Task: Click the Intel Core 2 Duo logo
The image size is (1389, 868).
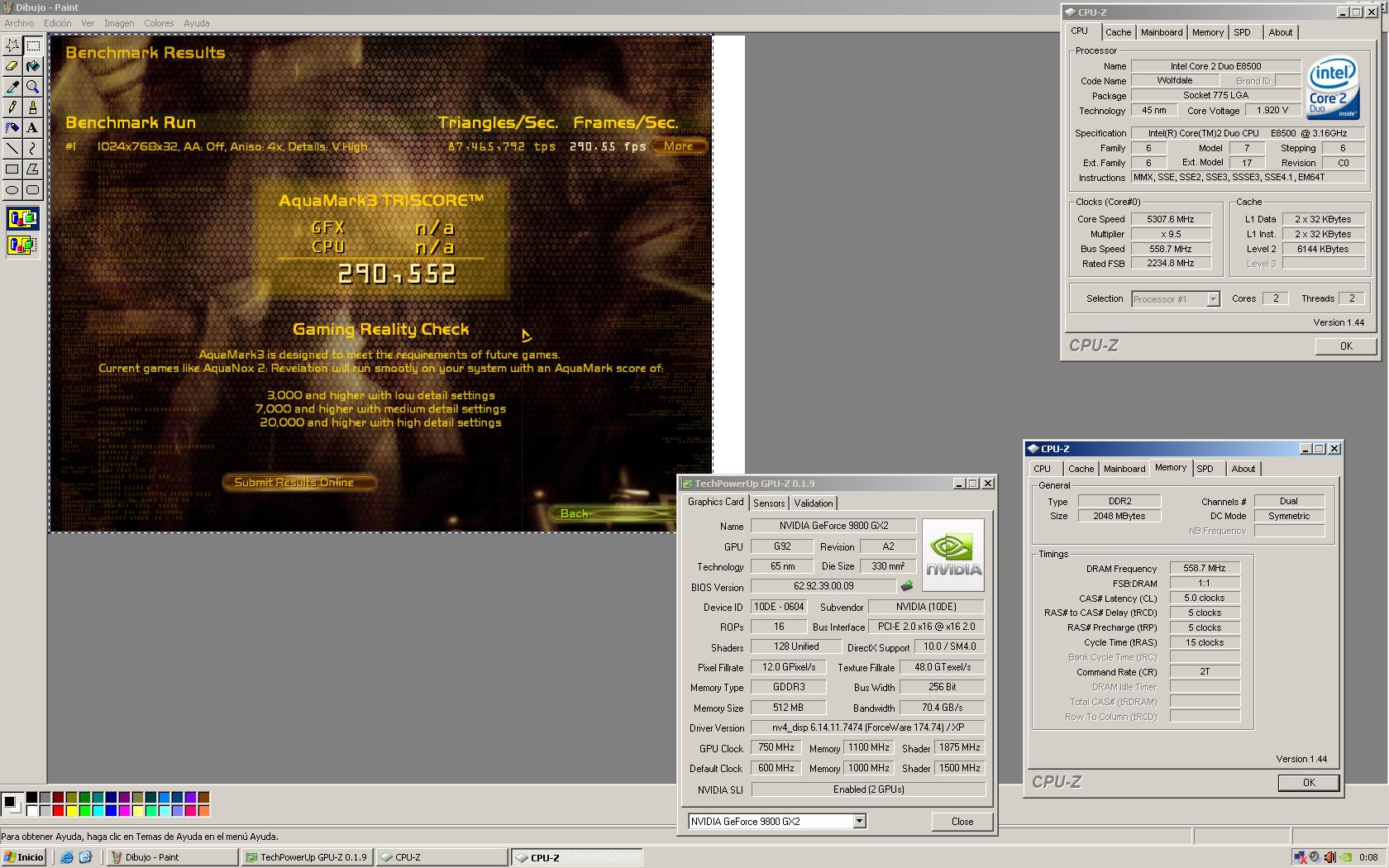Action: (1333, 87)
